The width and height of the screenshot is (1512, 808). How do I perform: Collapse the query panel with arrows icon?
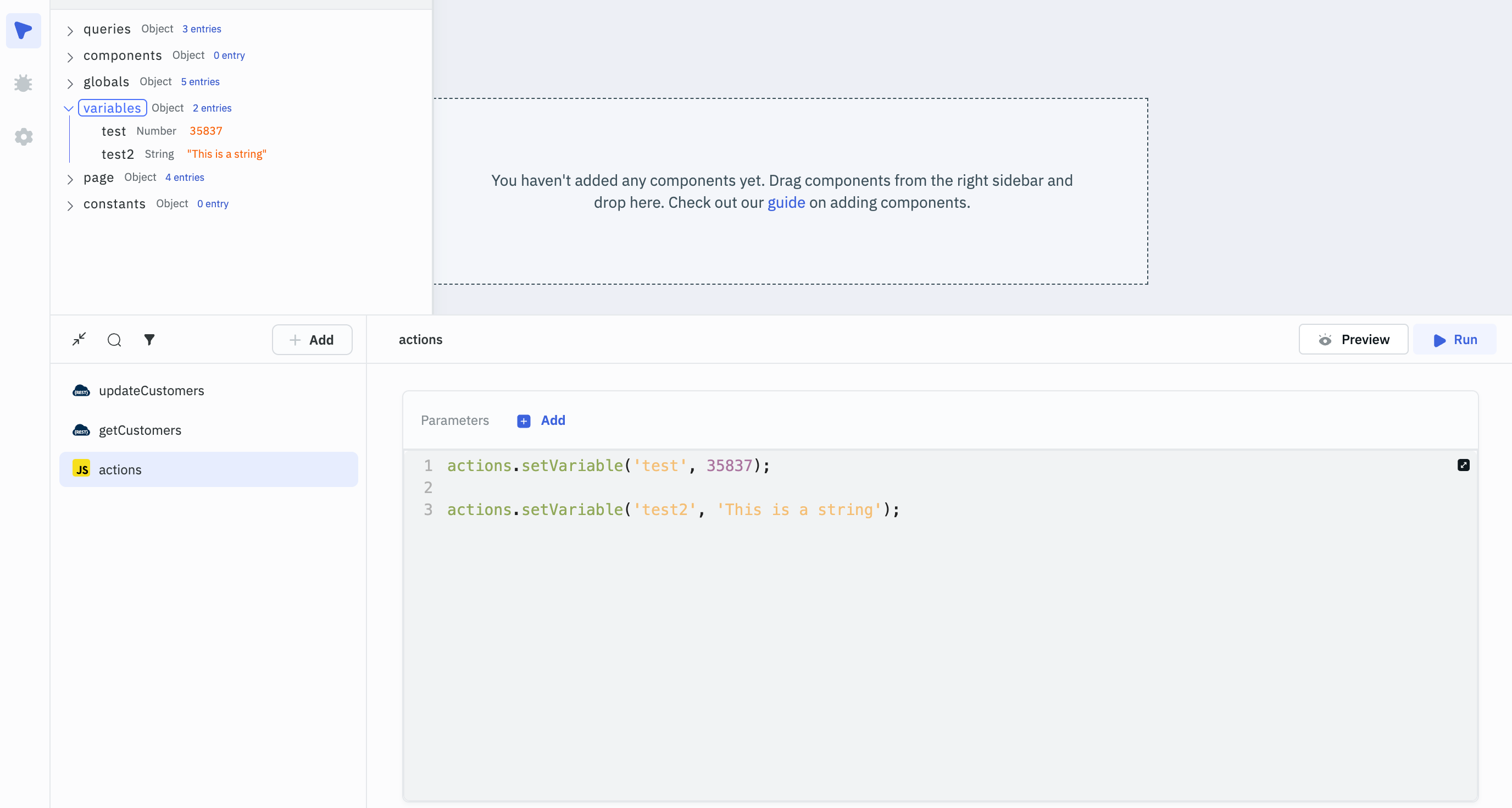[x=79, y=339]
